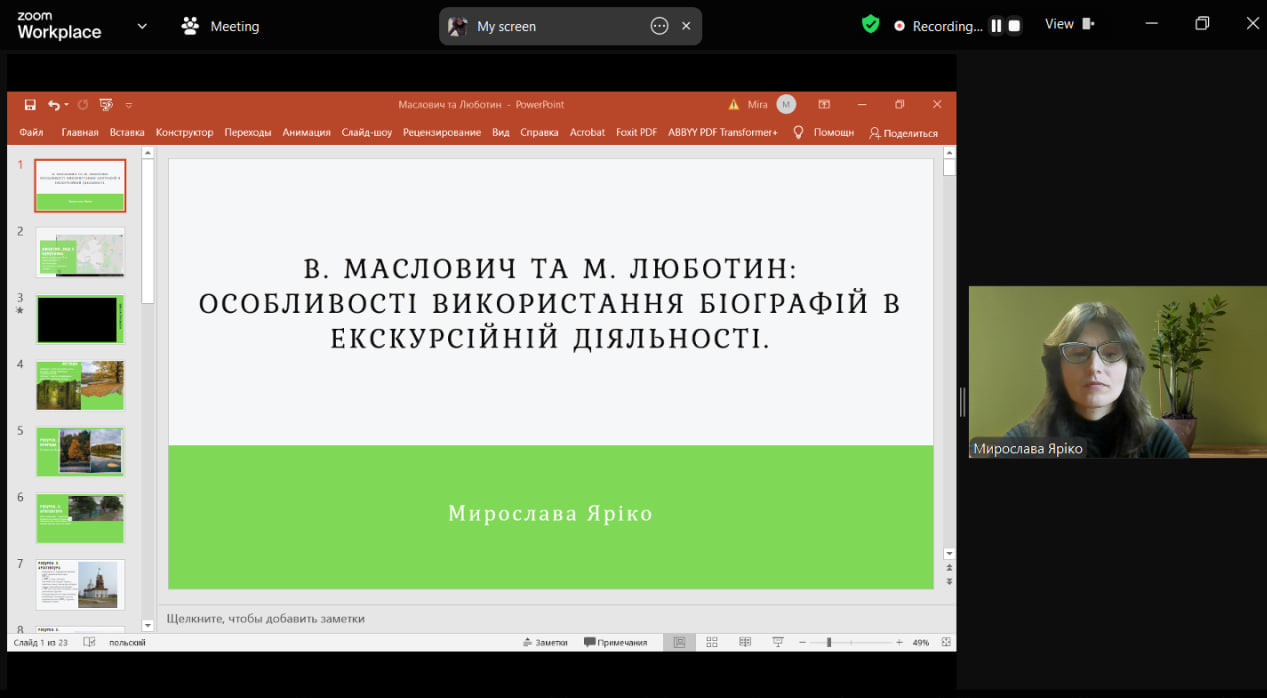Click the Meeting button in Zoom
Viewport: 1267px width, 698px height.
click(x=220, y=26)
